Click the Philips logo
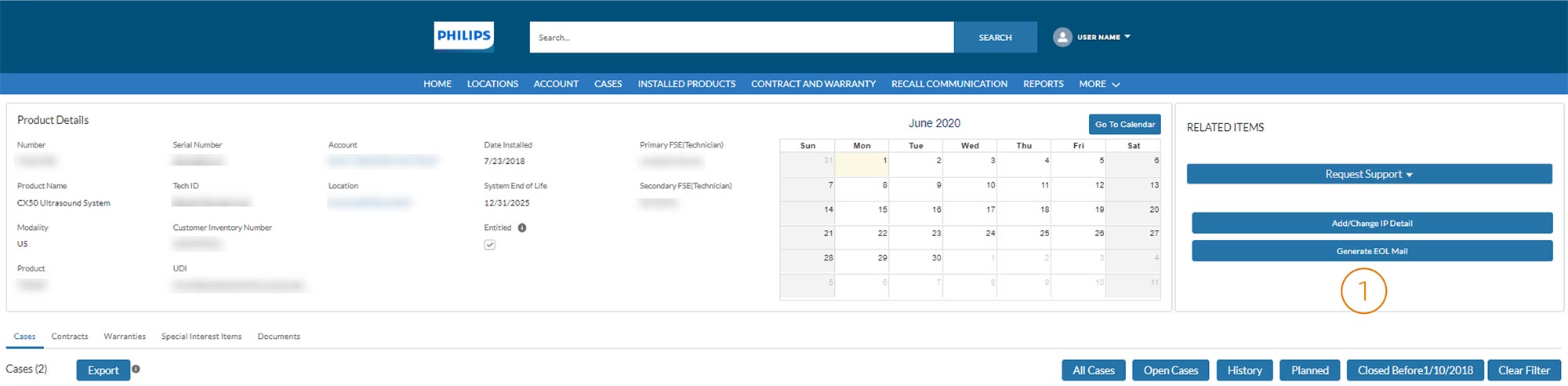Screen dimensions: 1568x386 [x=463, y=36]
